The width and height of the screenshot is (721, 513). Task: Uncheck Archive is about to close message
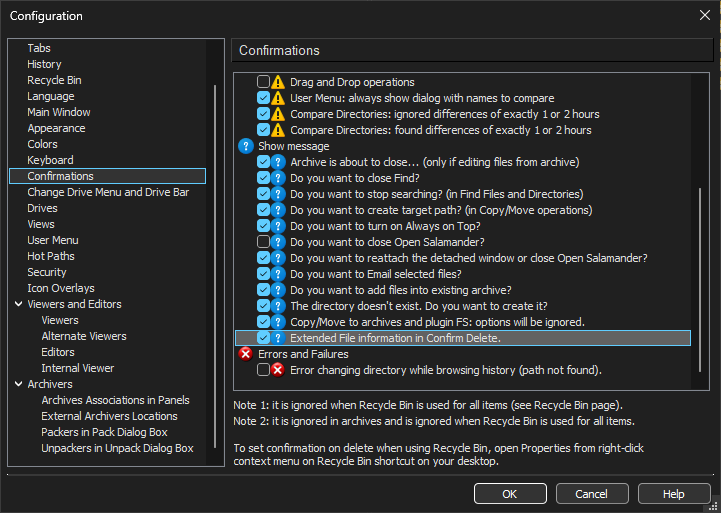click(263, 162)
